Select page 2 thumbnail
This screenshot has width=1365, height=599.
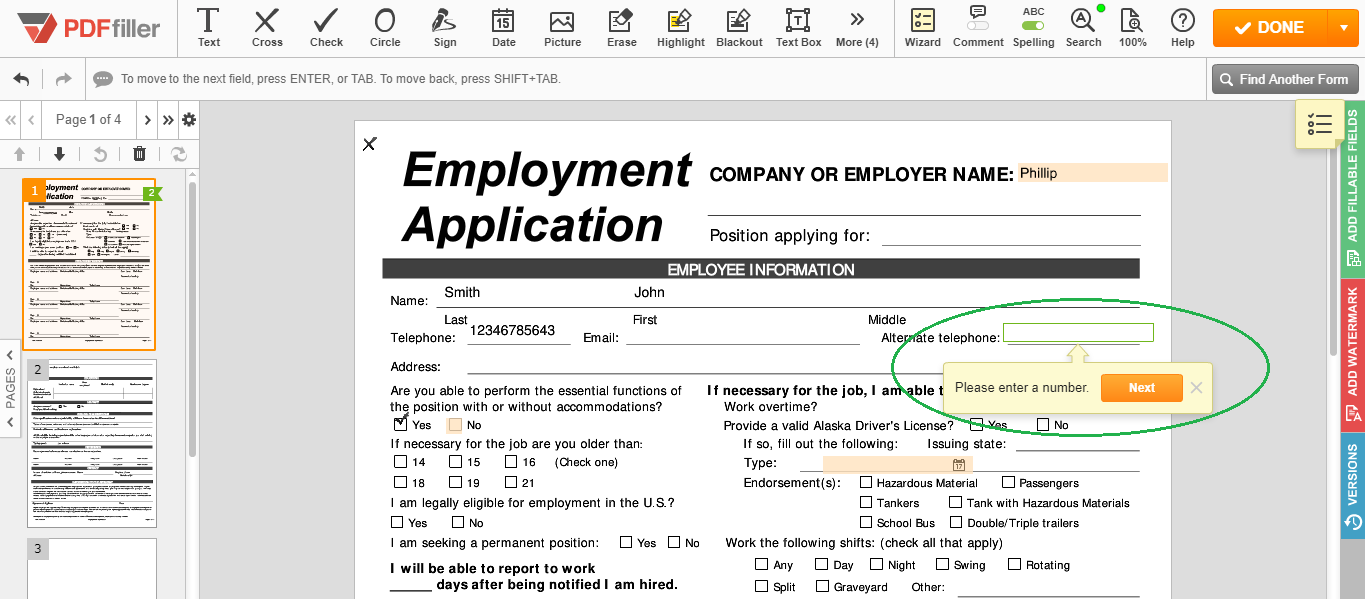pos(91,443)
